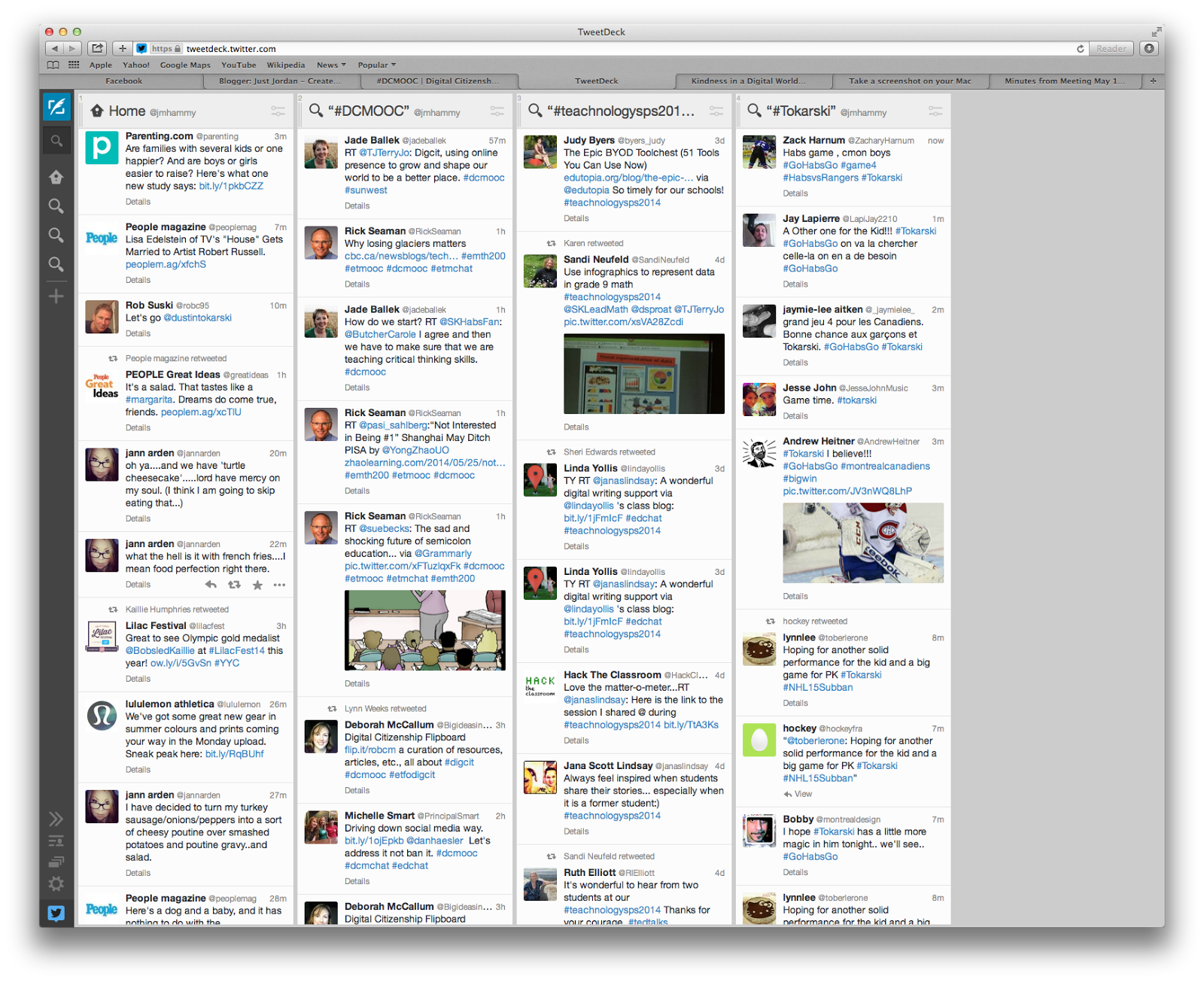Click #NHL15Subban hashtag in lynnee 8m tweet
1204x982 pixels.
coord(818,687)
